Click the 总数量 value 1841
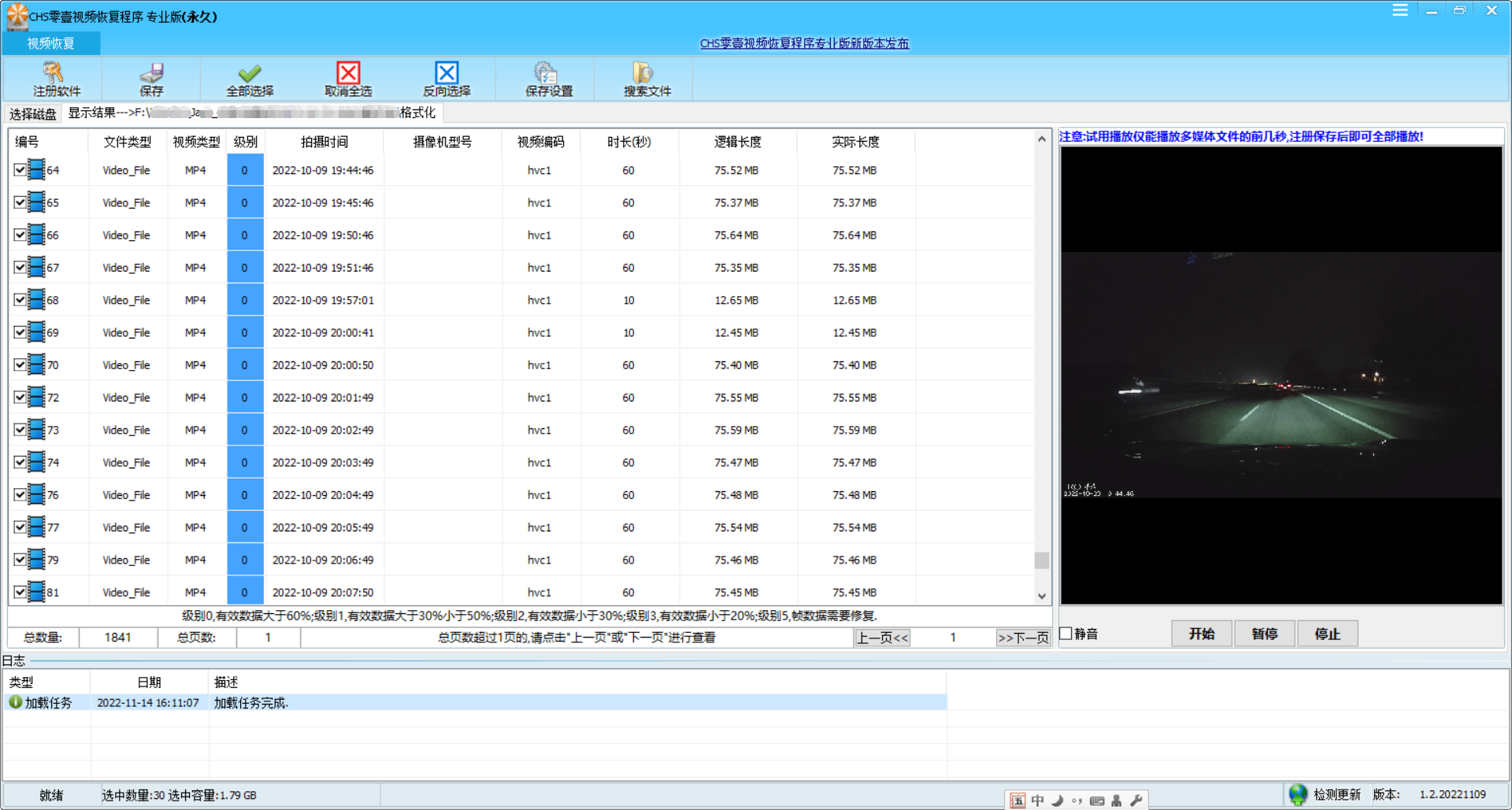1512x810 pixels. coord(118,638)
